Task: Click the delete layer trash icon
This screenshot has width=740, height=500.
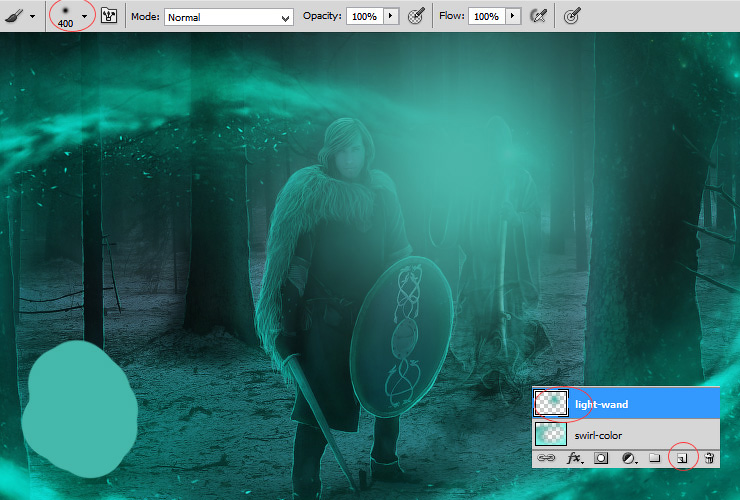Action: tap(709, 458)
